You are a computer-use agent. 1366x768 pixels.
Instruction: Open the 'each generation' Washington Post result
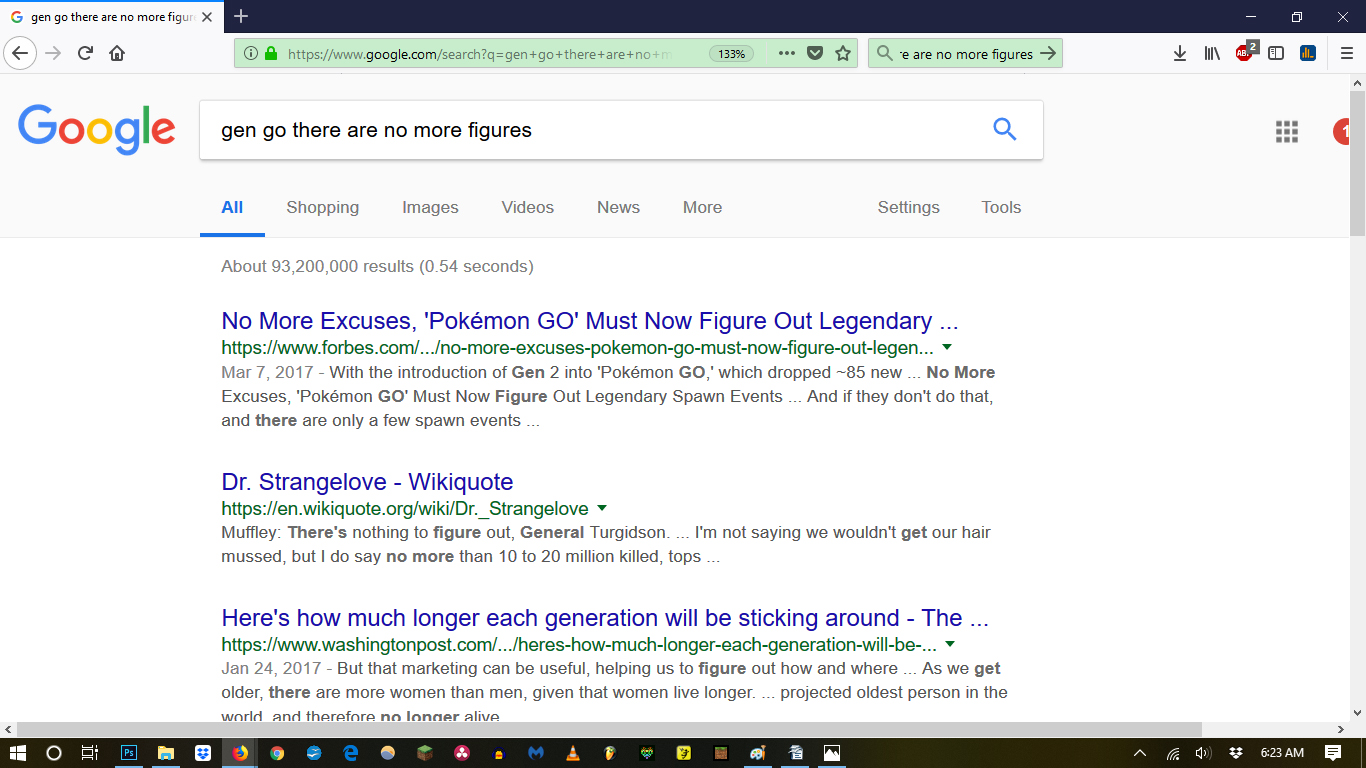(605, 618)
